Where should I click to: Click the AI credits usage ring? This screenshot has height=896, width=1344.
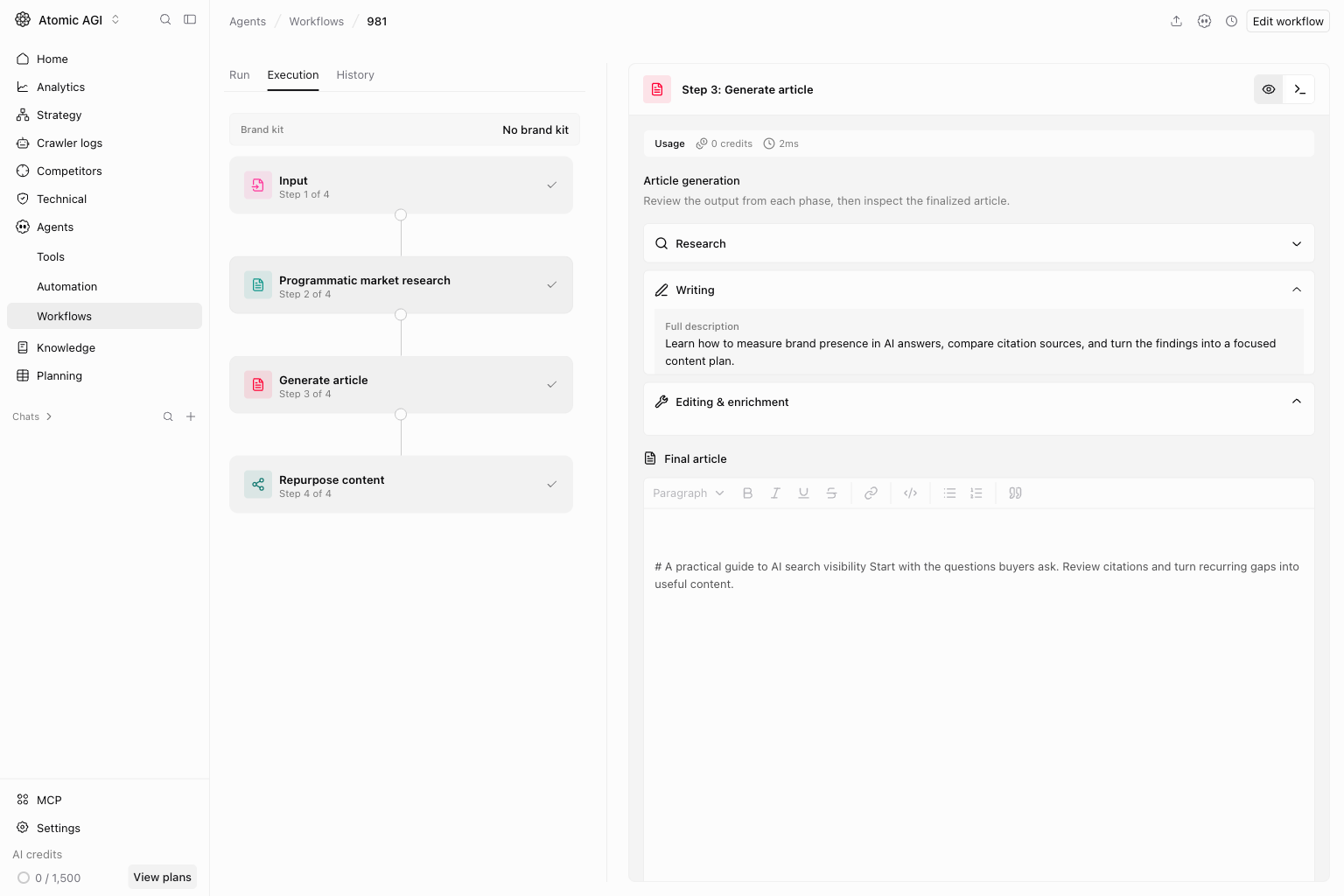click(x=24, y=878)
